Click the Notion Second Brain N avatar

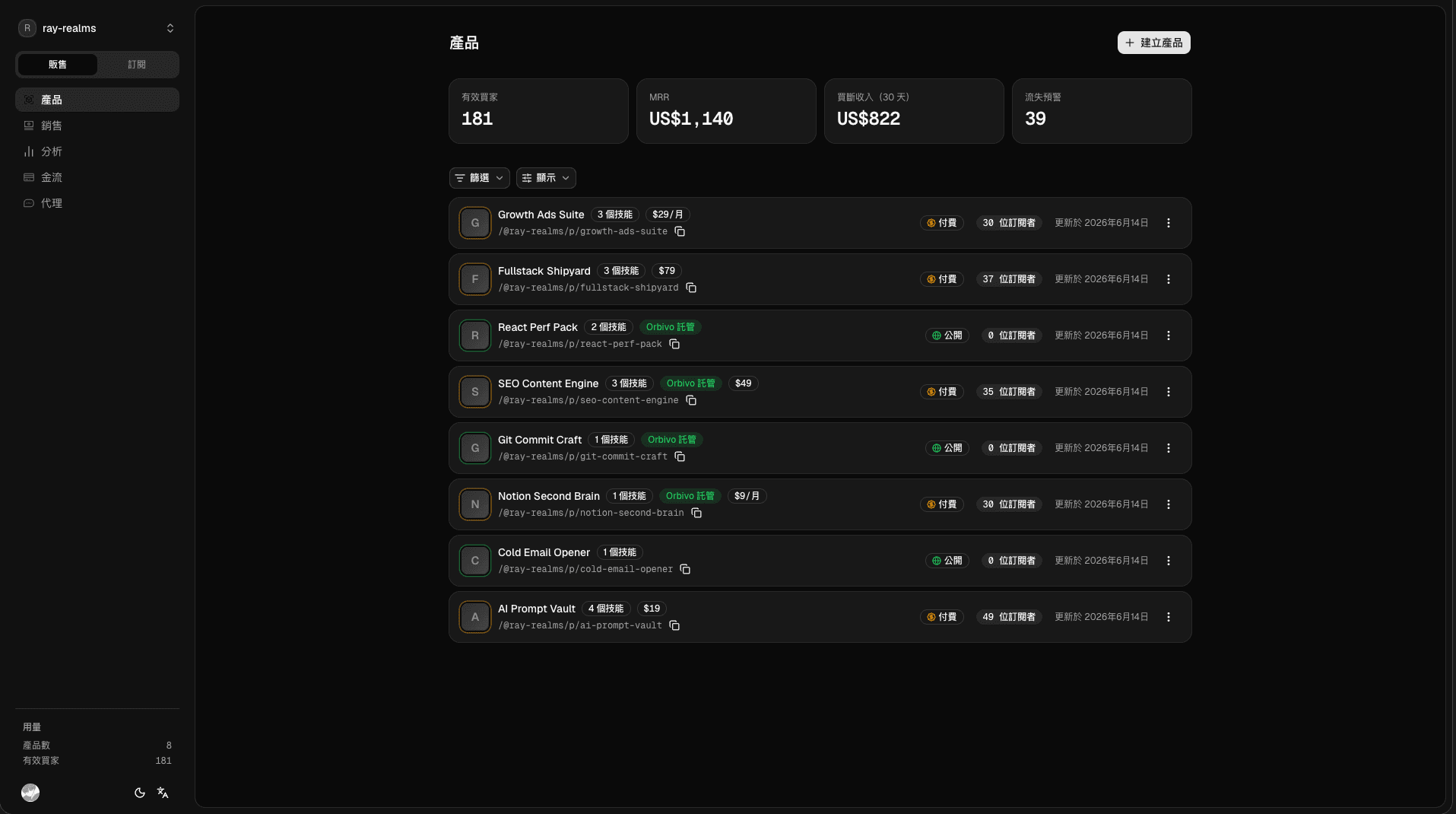(475, 504)
